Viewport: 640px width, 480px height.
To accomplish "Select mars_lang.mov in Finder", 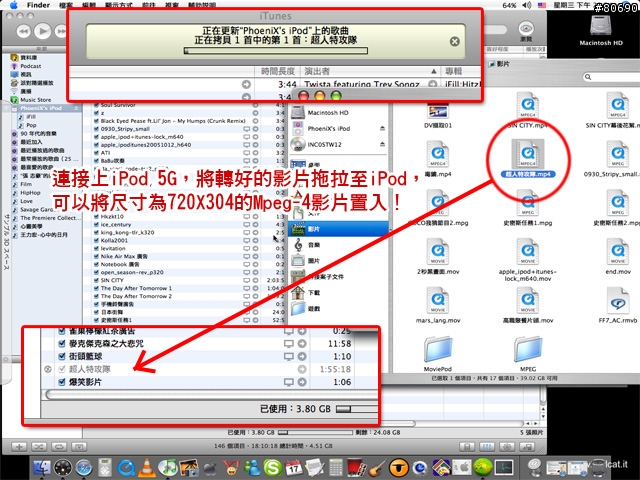I will pos(438,305).
